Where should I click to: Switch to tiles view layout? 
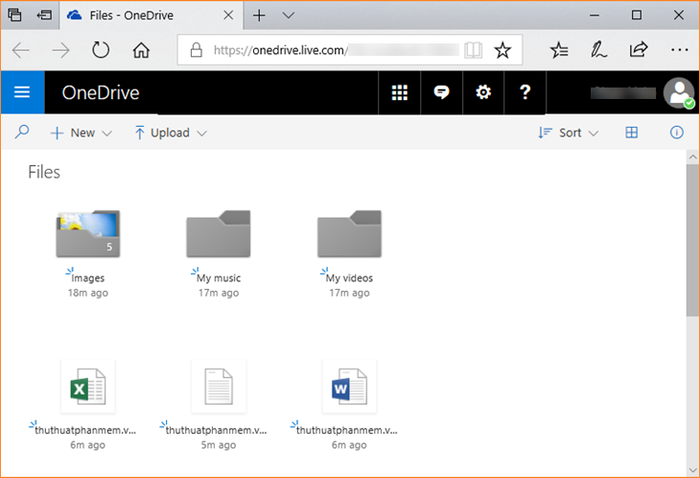click(x=631, y=133)
